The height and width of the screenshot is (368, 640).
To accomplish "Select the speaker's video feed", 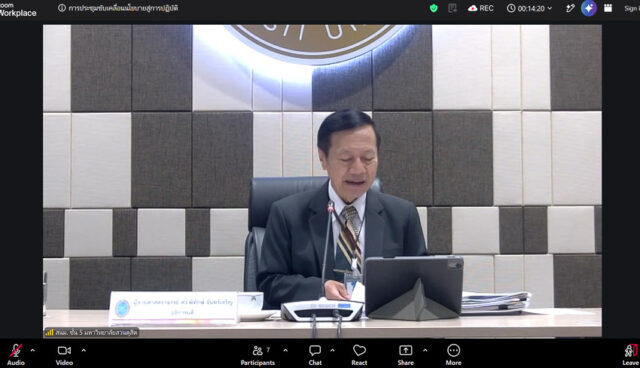I will (322, 181).
